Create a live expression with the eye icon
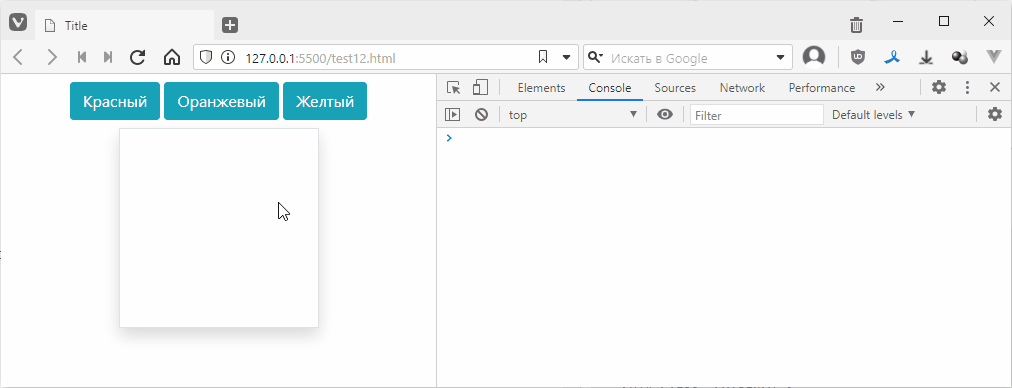Screen dimensions: 1012x388 [665, 115]
